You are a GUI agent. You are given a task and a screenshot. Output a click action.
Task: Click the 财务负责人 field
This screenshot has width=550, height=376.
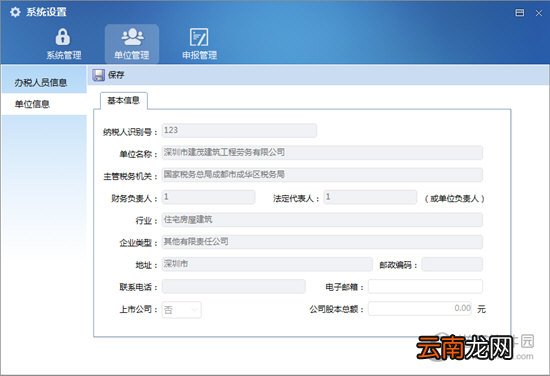(x=208, y=197)
